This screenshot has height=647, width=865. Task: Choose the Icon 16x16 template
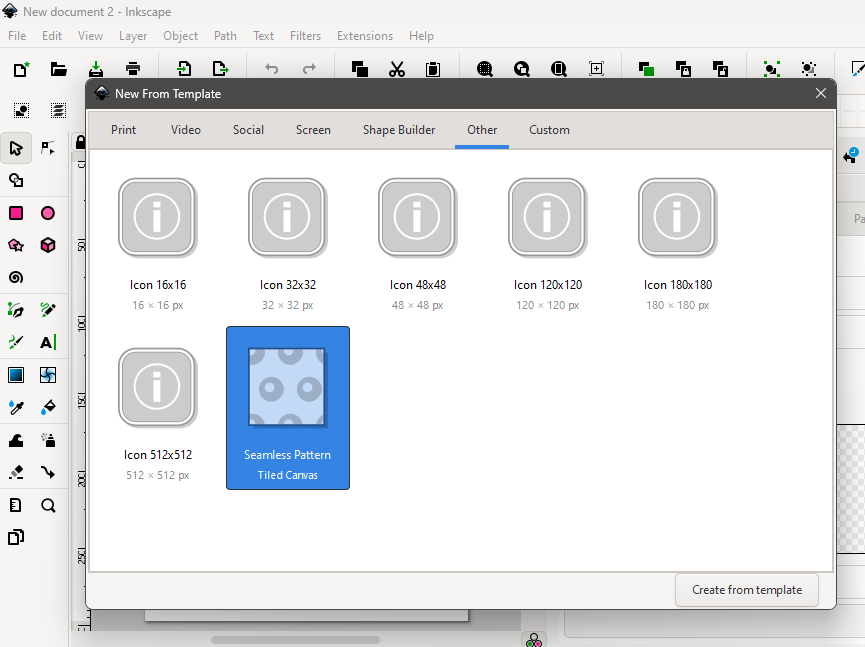[x=158, y=242]
